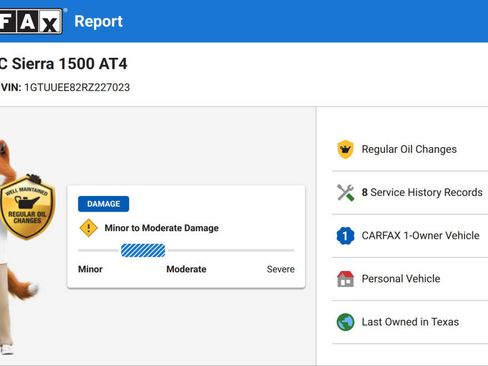Open Regular Oil Changes row
Viewport: 488px width, 366px height.
(x=410, y=149)
